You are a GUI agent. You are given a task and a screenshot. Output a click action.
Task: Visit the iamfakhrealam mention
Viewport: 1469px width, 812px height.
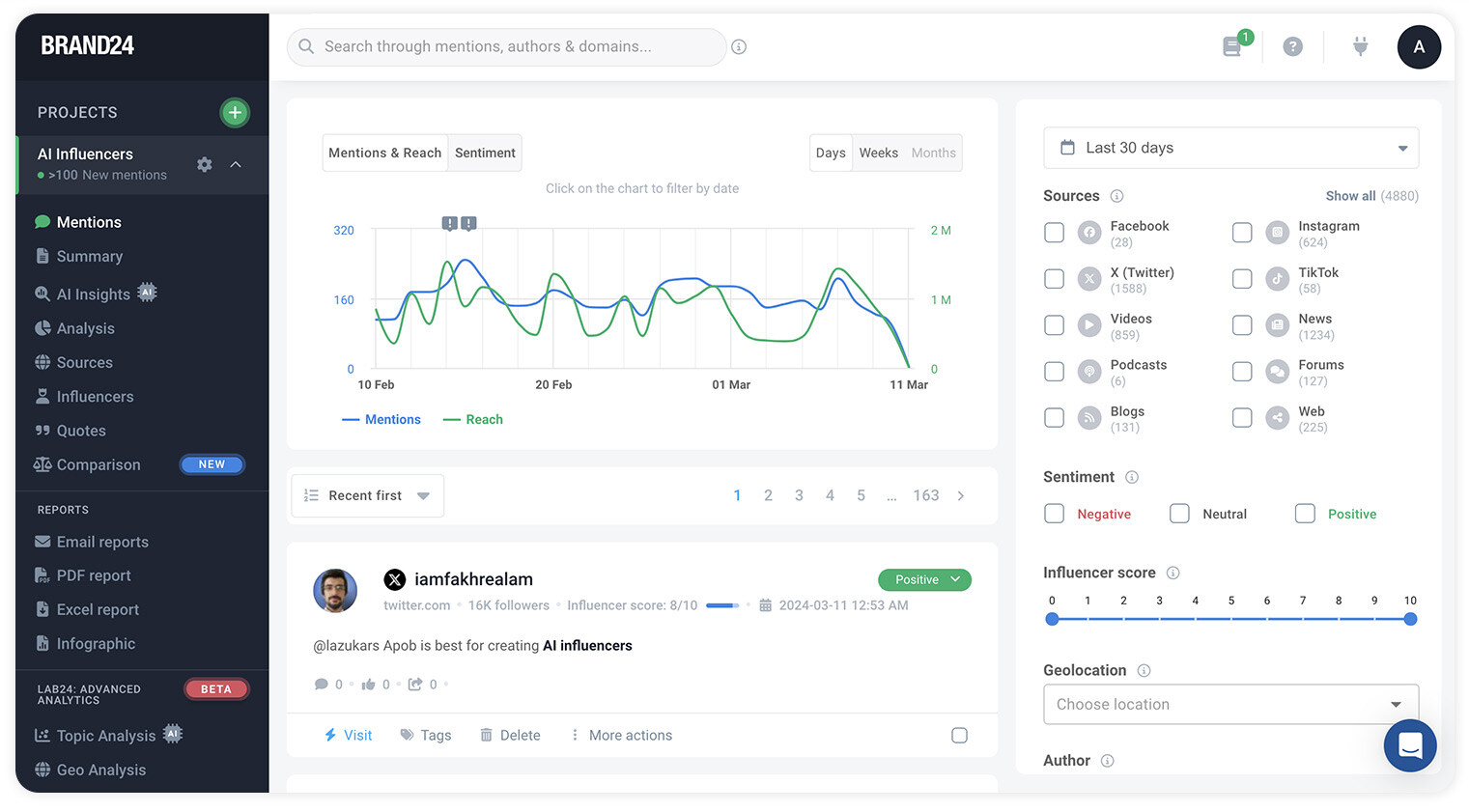[x=348, y=736]
